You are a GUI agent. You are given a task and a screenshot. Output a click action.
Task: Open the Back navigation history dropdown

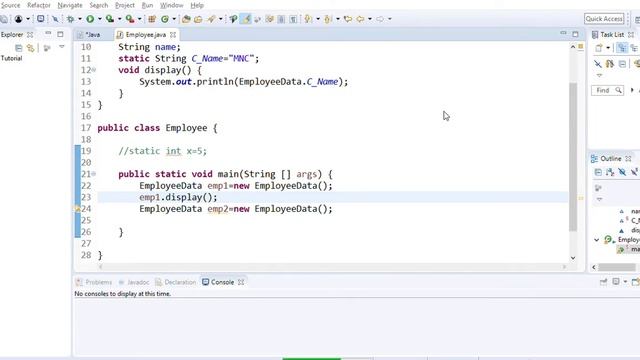[370, 19]
